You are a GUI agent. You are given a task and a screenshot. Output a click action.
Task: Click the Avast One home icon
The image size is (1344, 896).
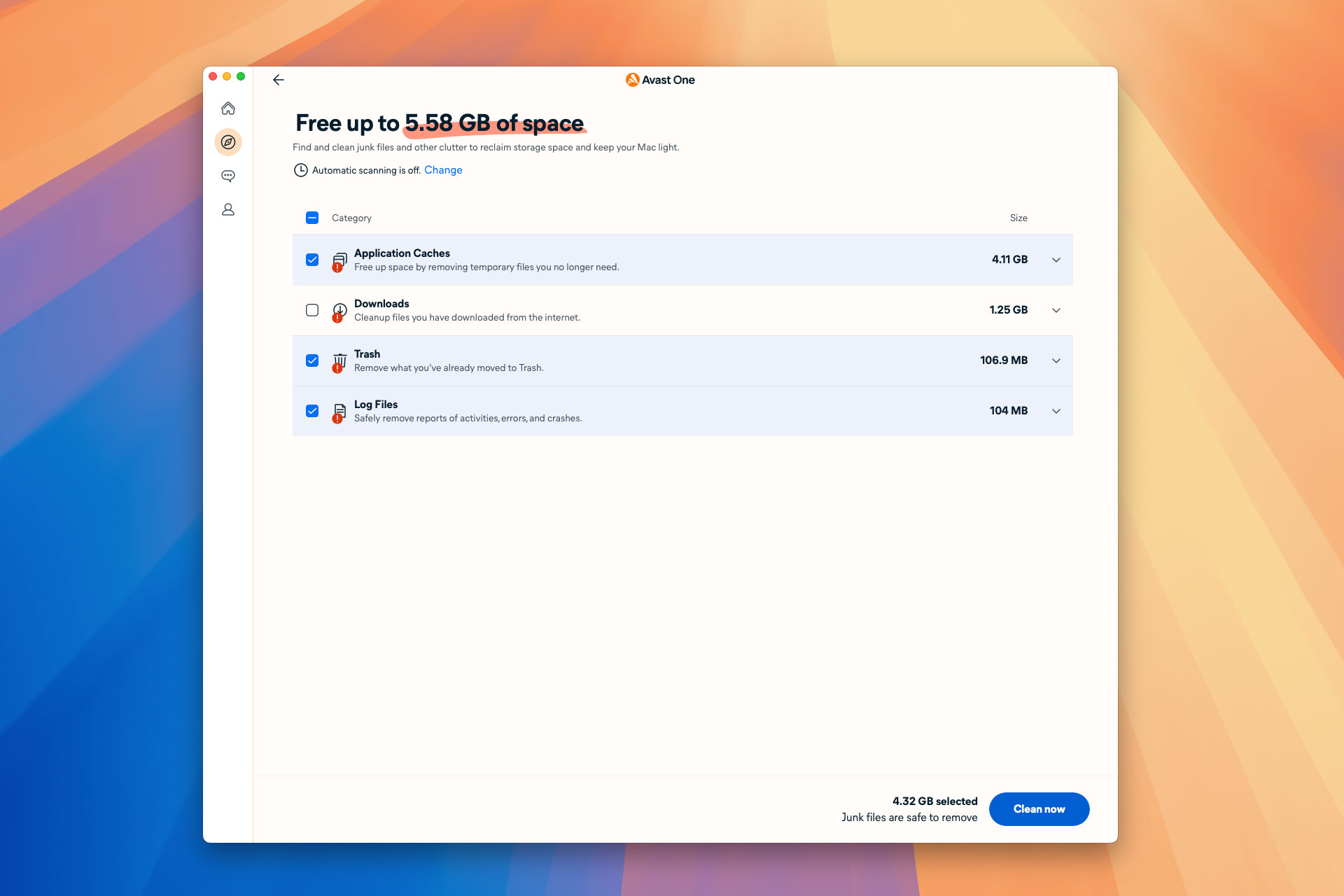click(229, 108)
